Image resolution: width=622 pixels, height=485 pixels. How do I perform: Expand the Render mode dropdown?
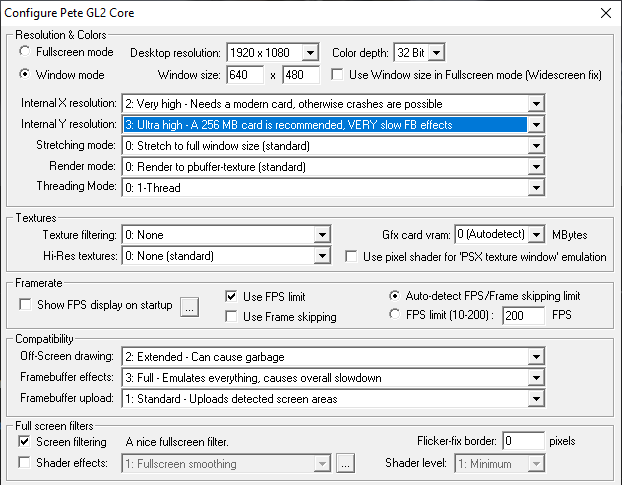coord(333,167)
